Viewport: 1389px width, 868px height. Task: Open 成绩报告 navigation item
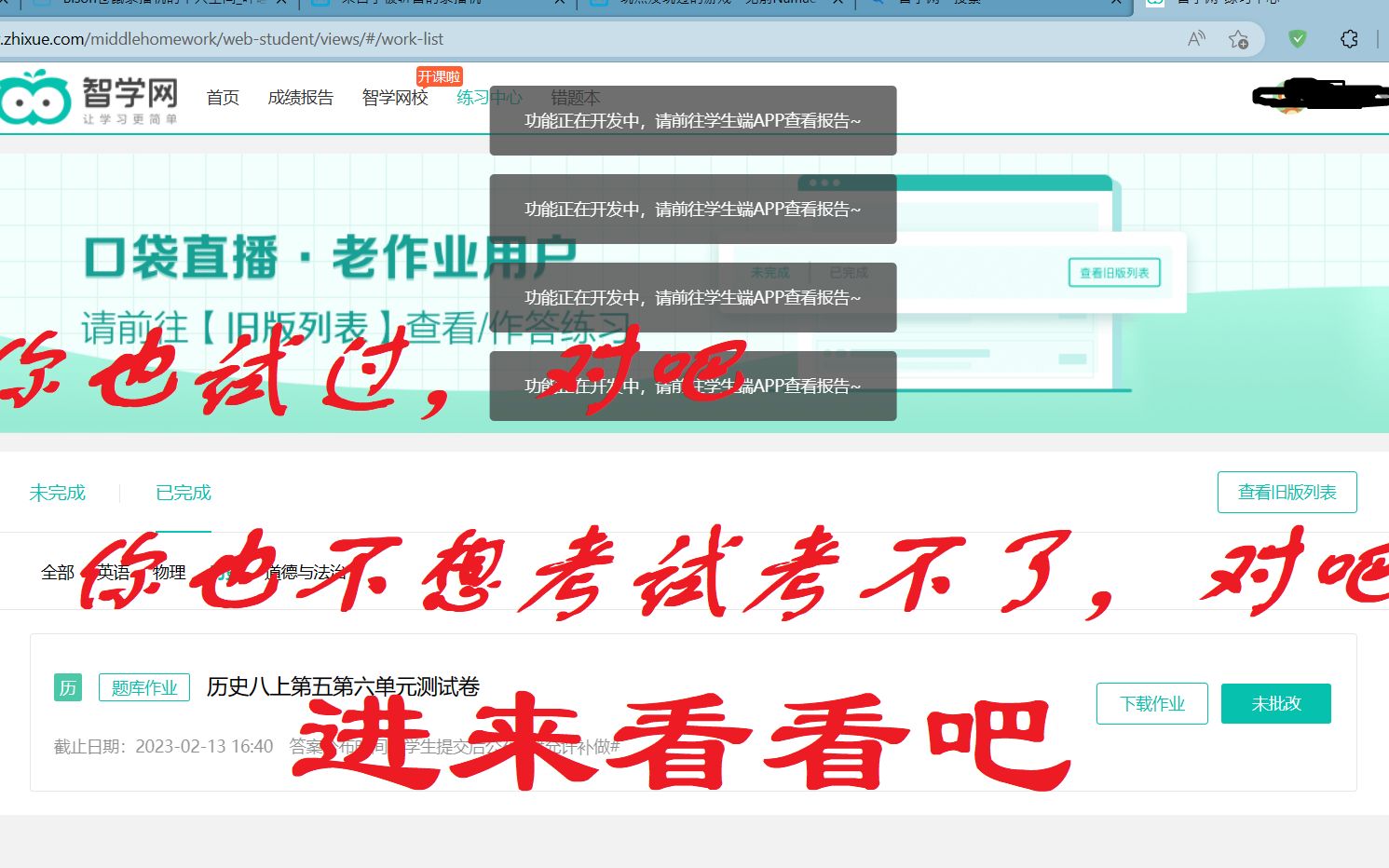300,98
